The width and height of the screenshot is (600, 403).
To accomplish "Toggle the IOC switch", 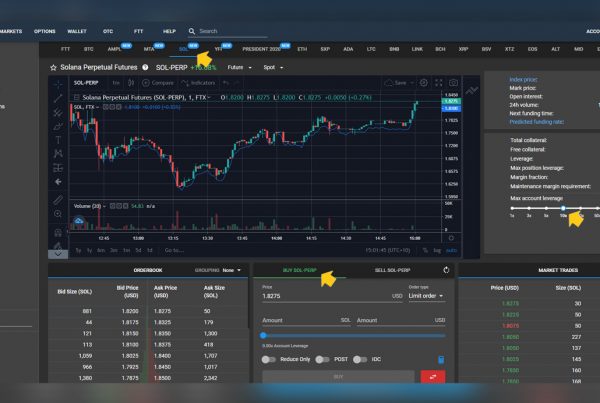I will click(360, 359).
